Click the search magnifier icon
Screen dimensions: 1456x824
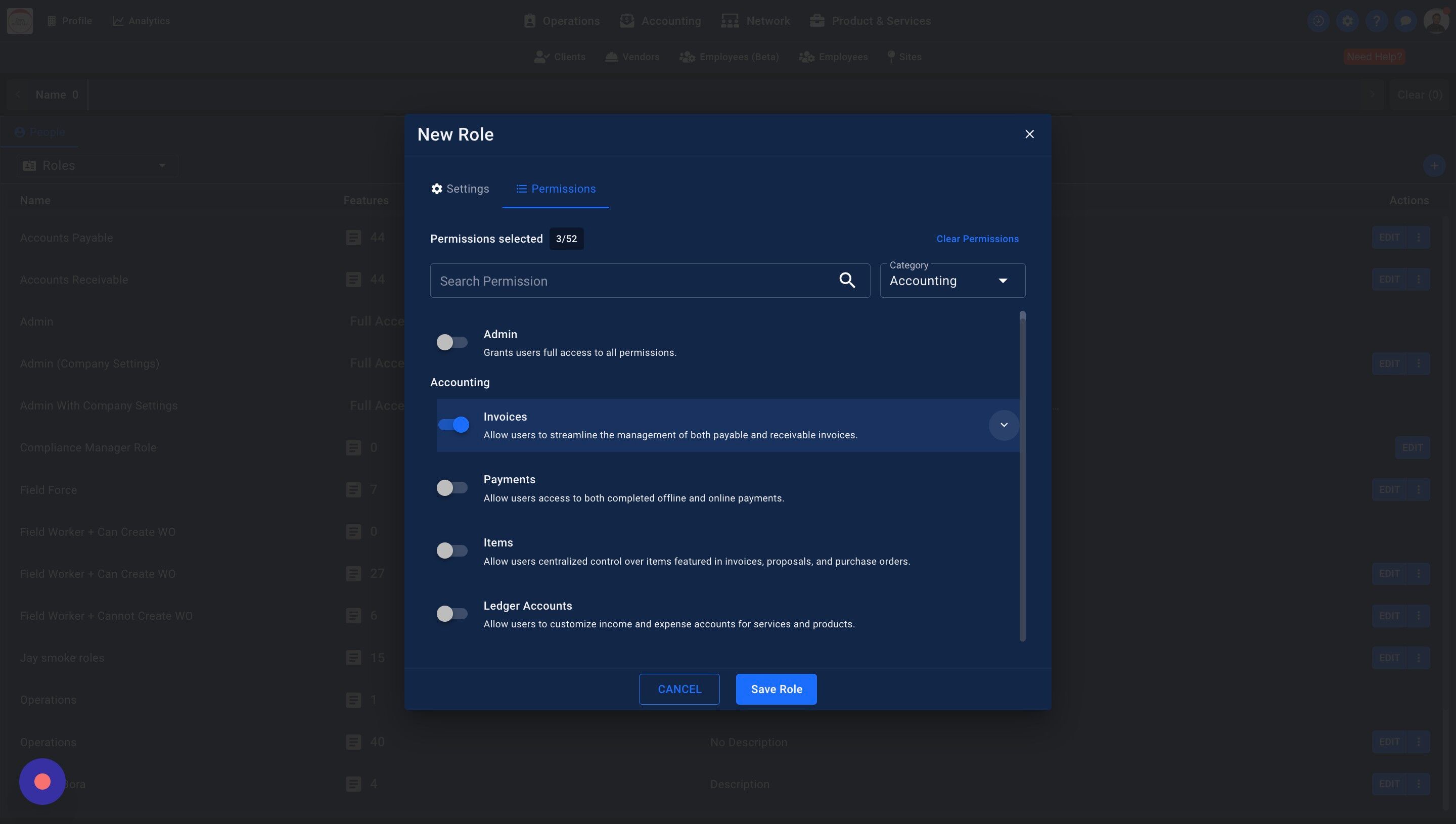click(846, 280)
